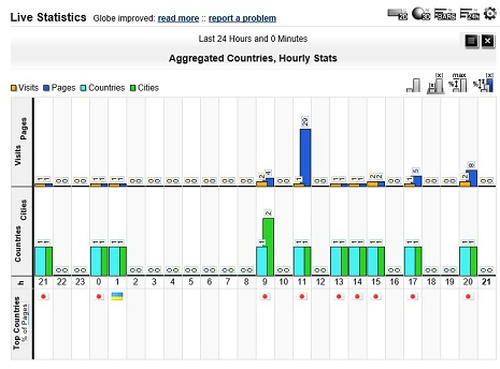Viewport: 500px width, 369px height.
Task: Click hour label '9' on the axis
Action: click(x=265, y=282)
